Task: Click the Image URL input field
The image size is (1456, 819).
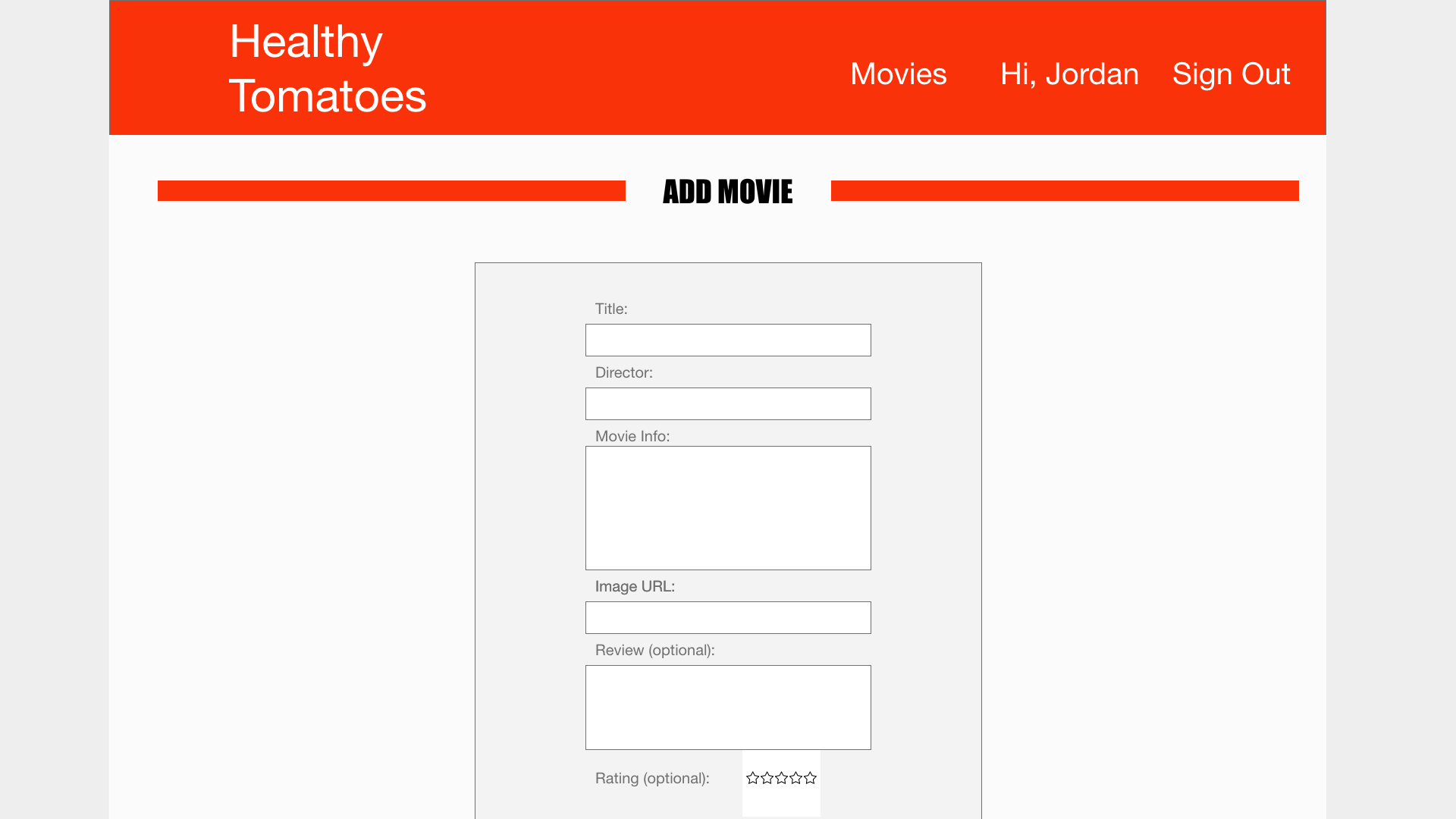Action: tap(728, 617)
